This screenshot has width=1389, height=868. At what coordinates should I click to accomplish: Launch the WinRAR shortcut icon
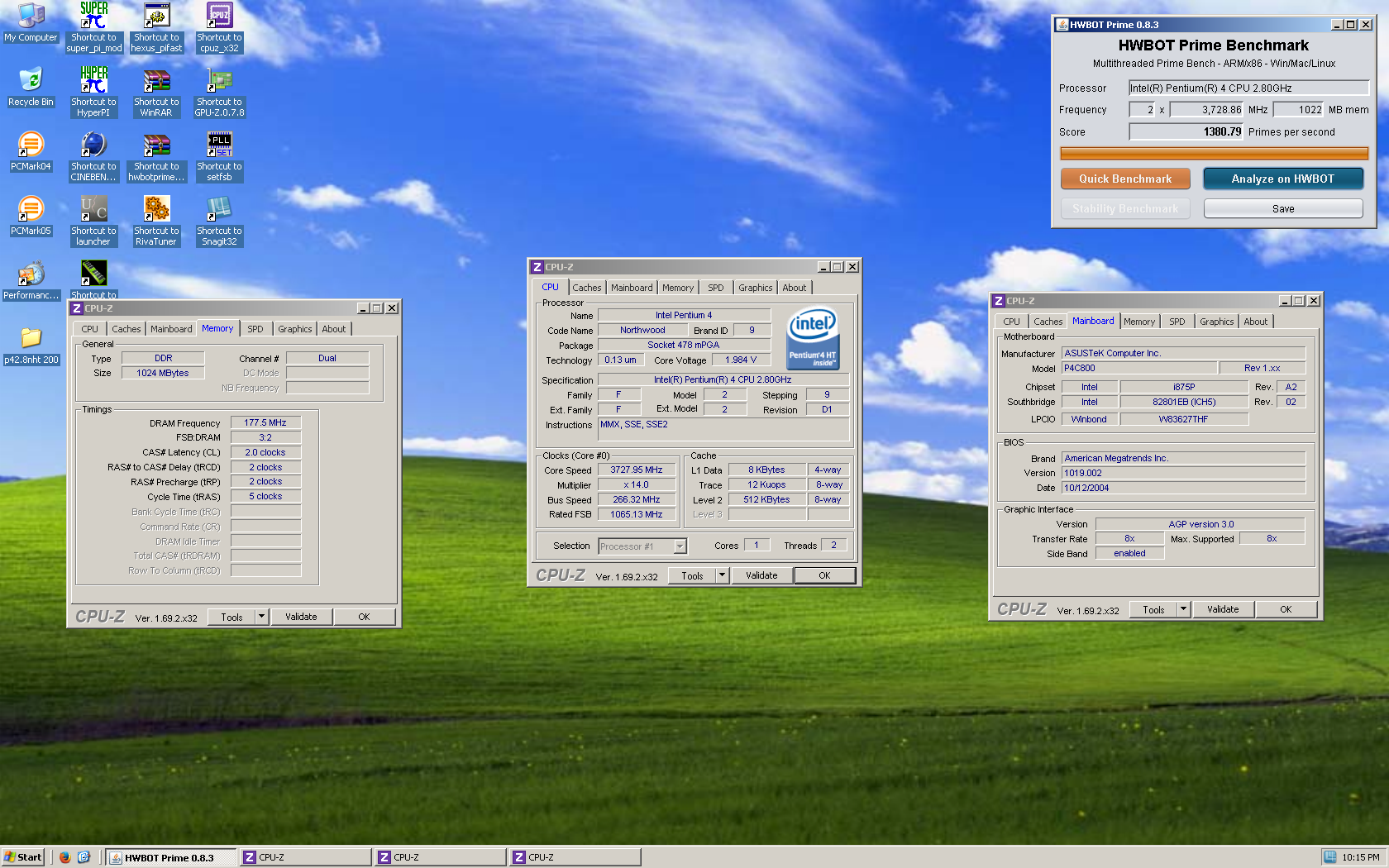tap(156, 92)
